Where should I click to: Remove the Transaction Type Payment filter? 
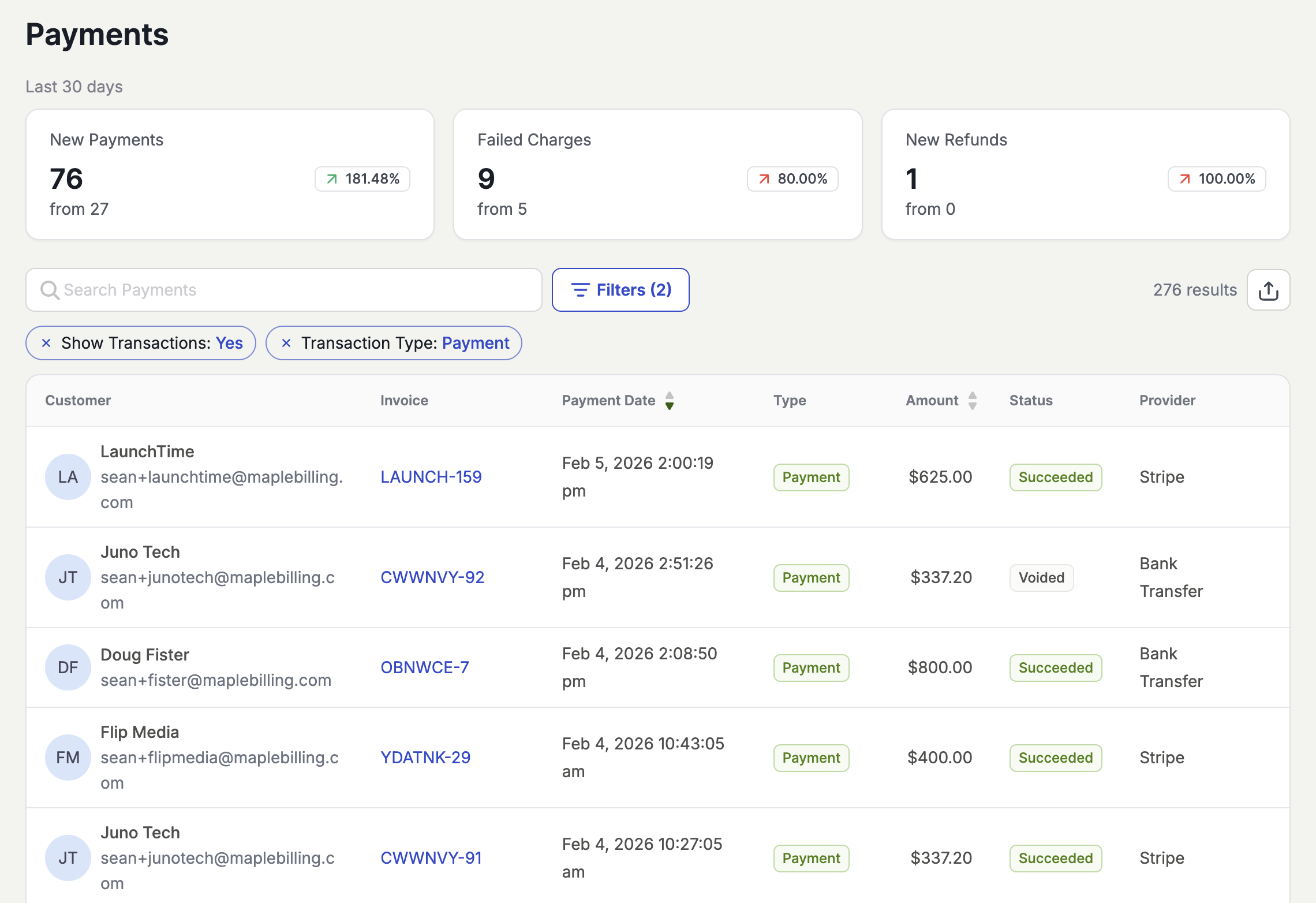pos(286,343)
